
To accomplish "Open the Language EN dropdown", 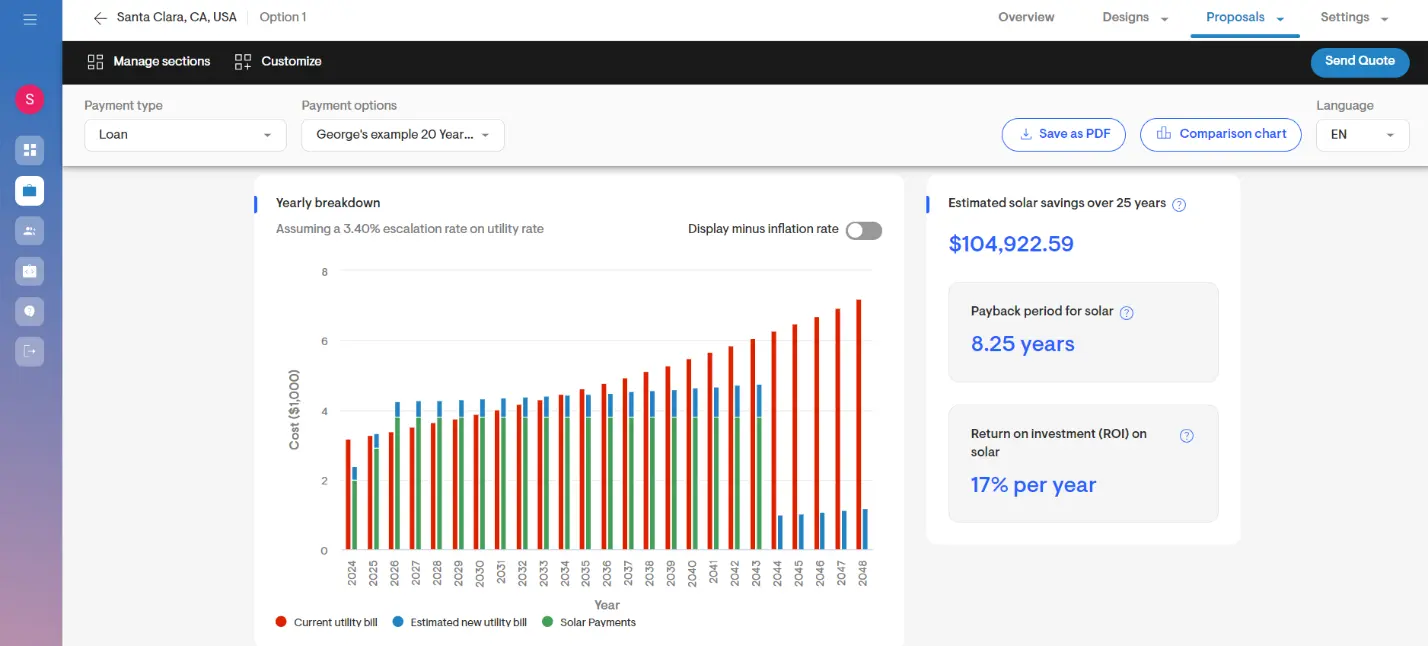I will (x=1362, y=135).
